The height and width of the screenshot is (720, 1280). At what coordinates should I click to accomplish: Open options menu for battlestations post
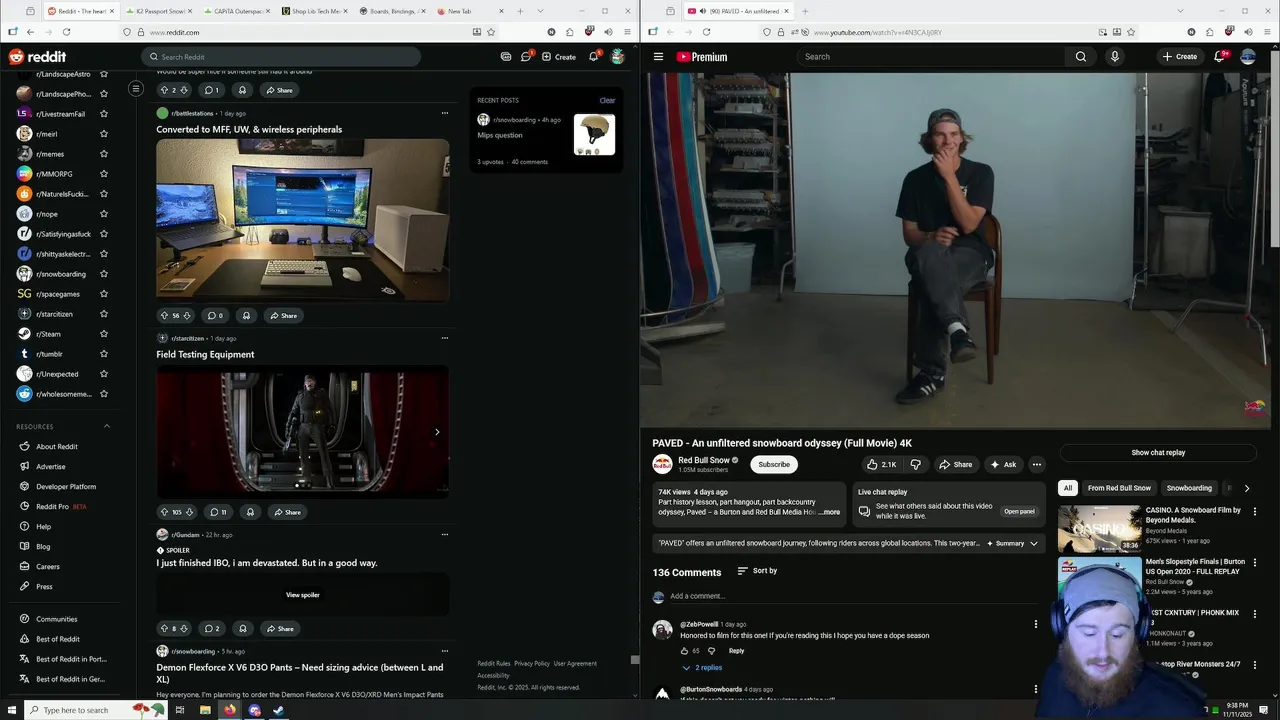point(445,113)
